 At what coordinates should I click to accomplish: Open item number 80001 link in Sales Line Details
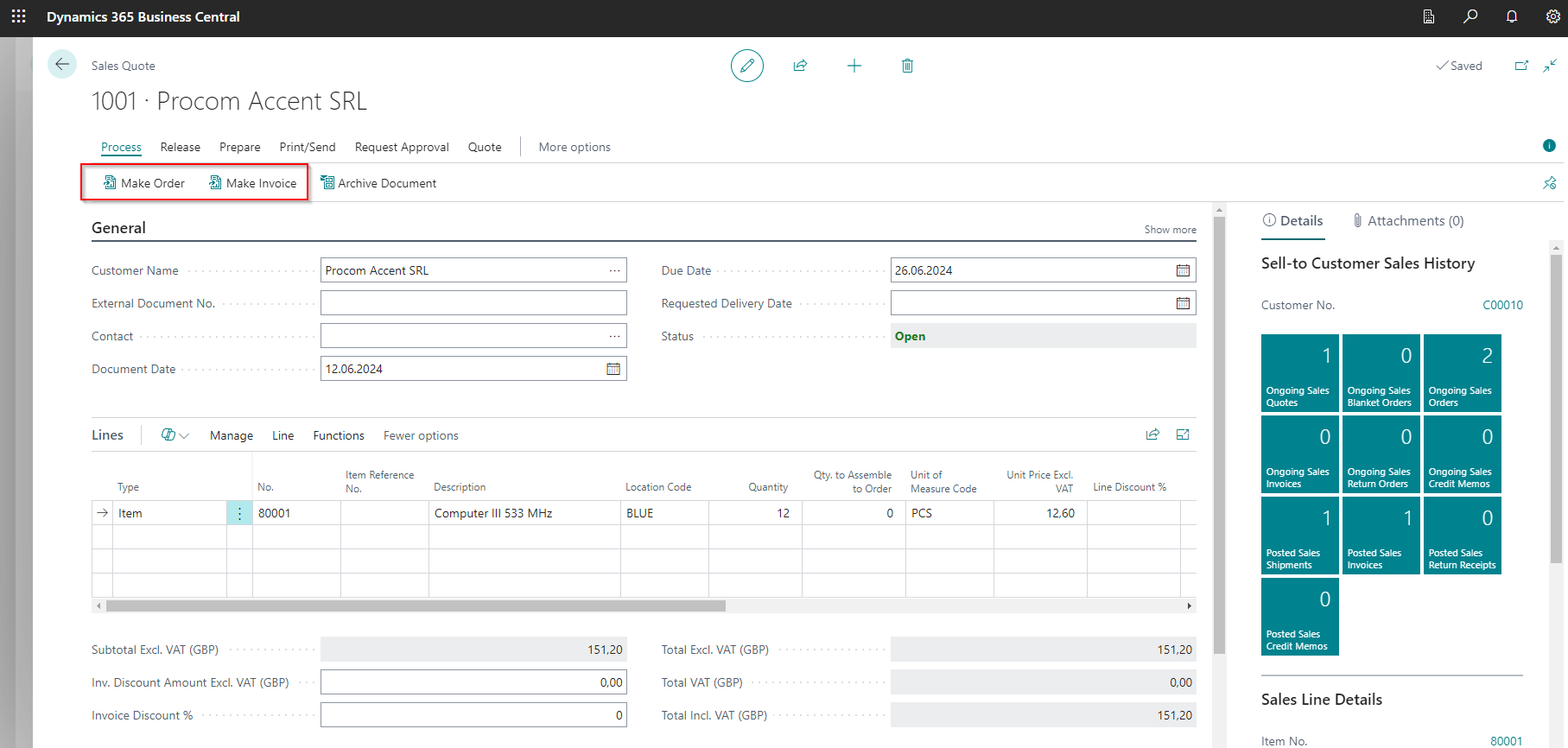1506,740
